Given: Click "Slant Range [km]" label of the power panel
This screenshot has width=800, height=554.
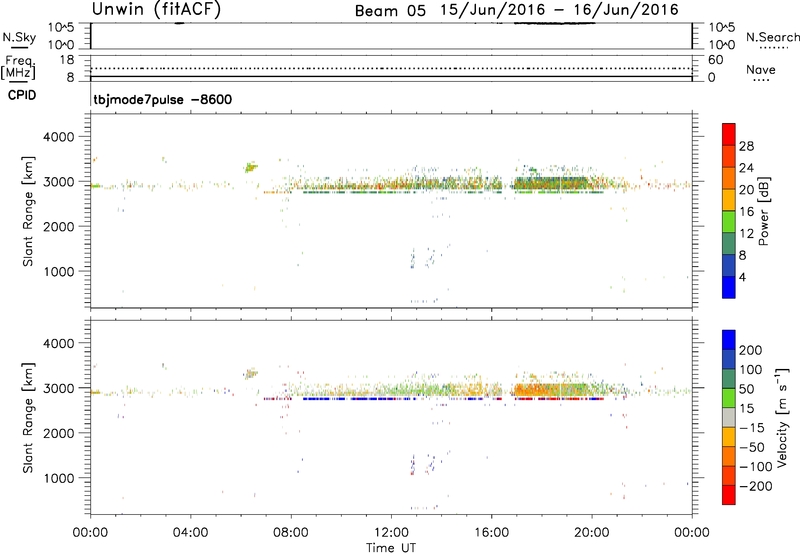Looking at the screenshot, I should click(28, 211).
